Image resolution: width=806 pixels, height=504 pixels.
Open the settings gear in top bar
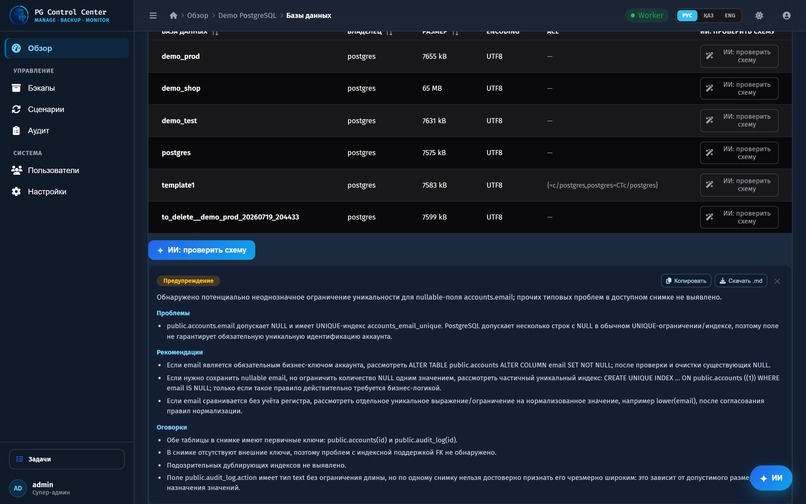coord(759,15)
